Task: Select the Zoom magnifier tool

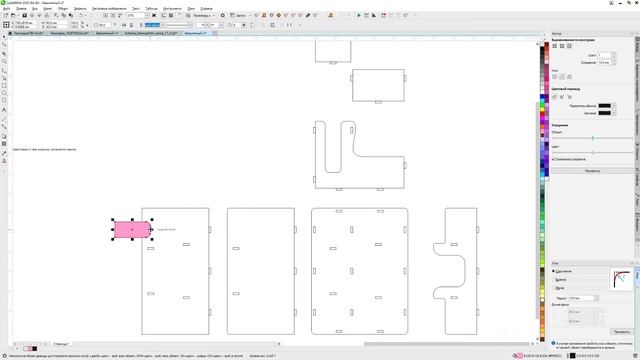Action: (4, 61)
